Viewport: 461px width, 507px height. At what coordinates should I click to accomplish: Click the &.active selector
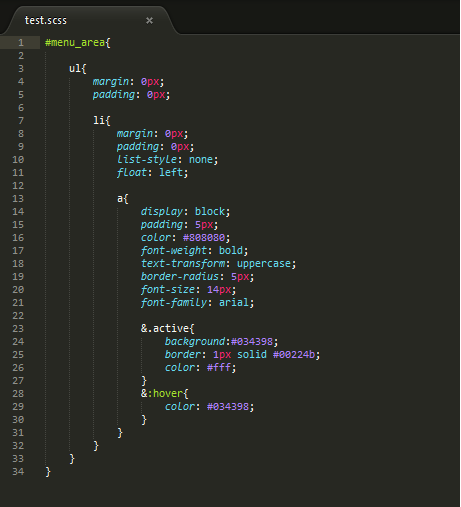(165, 329)
